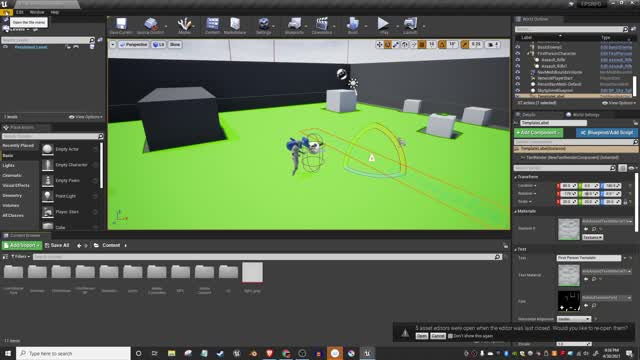Toggle visibility of NetworkPlayerStart in outliner
Viewport: 640px width, 360px height.
tap(518, 78)
